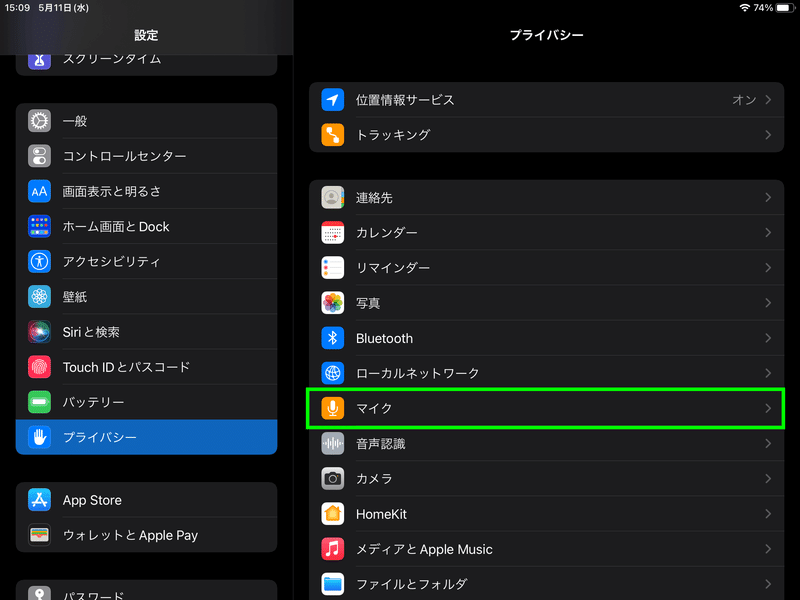Tap the 15:09 clock in status bar

(17, 8)
